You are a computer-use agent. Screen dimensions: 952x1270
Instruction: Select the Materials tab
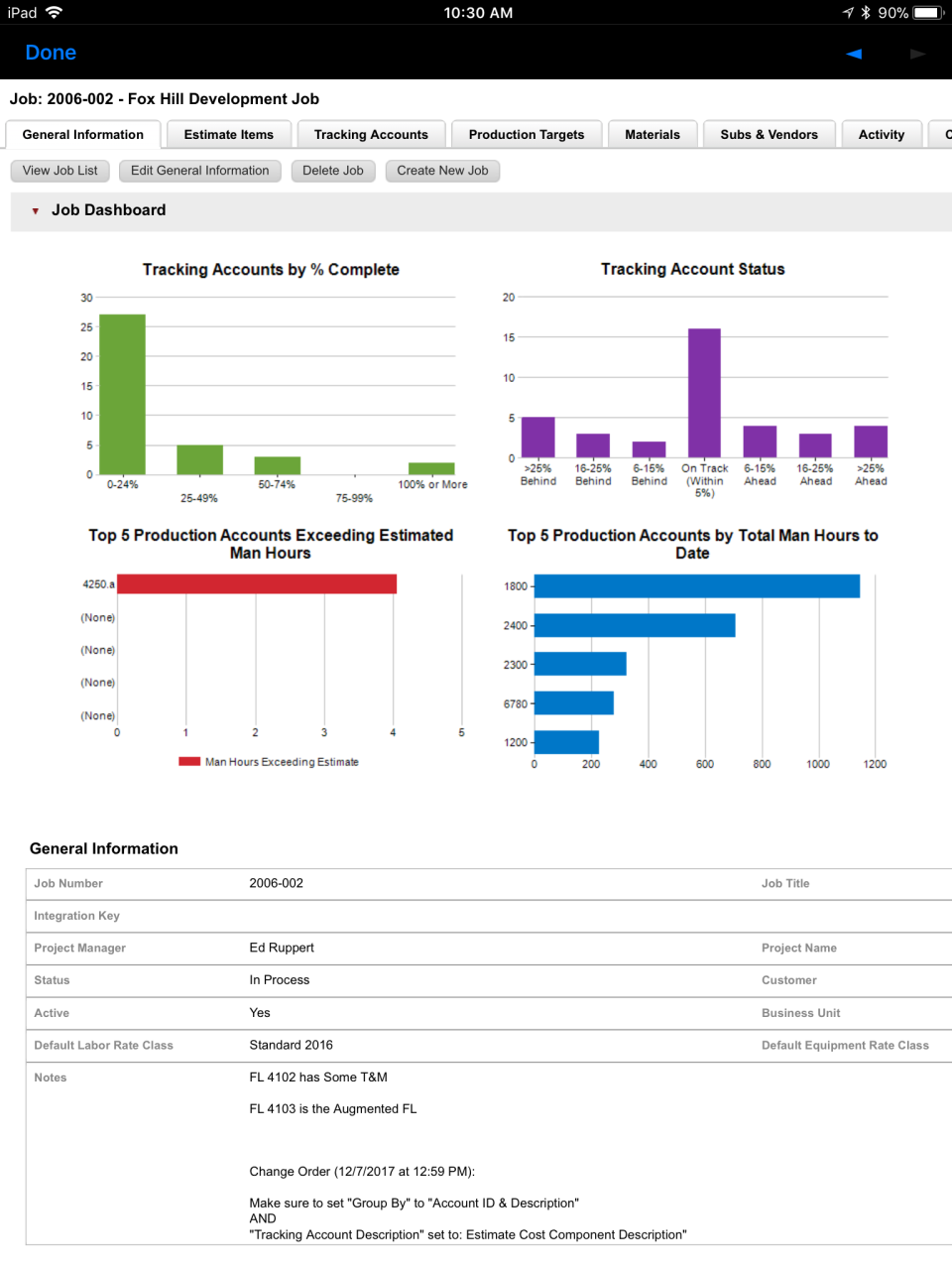pos(653,134)
